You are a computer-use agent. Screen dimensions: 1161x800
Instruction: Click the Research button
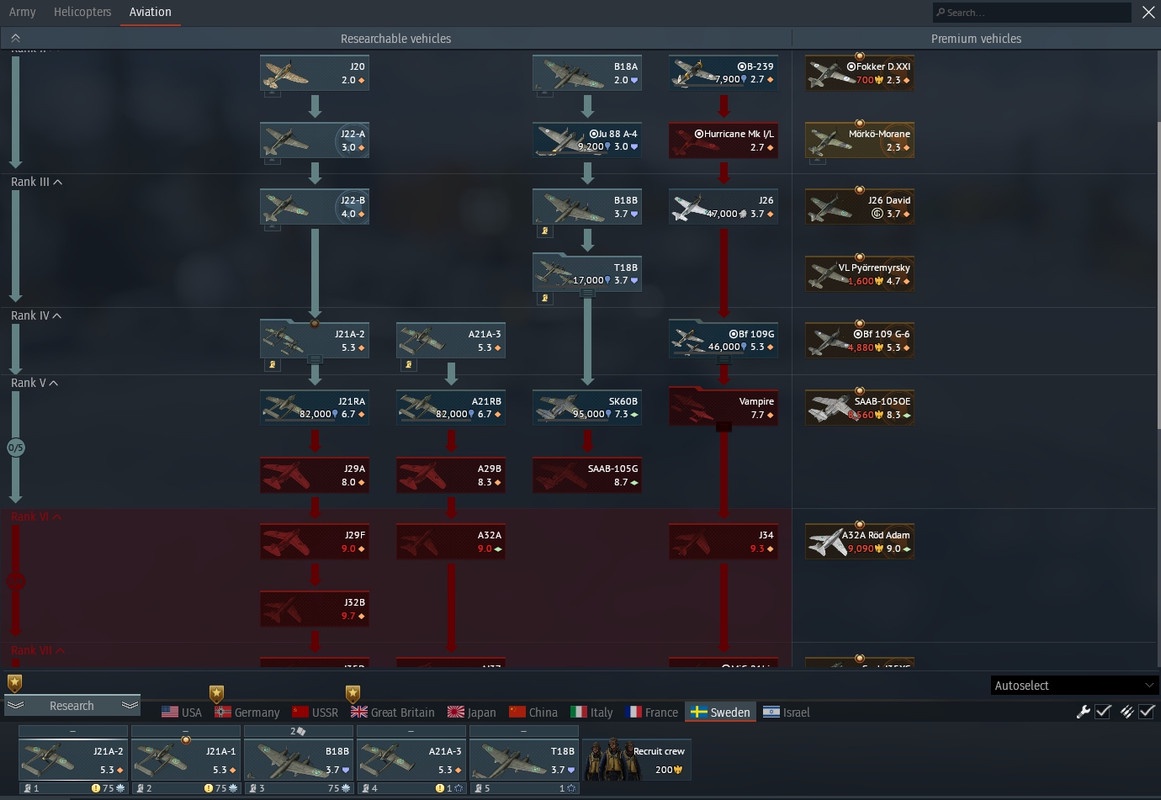click(72, 705)
